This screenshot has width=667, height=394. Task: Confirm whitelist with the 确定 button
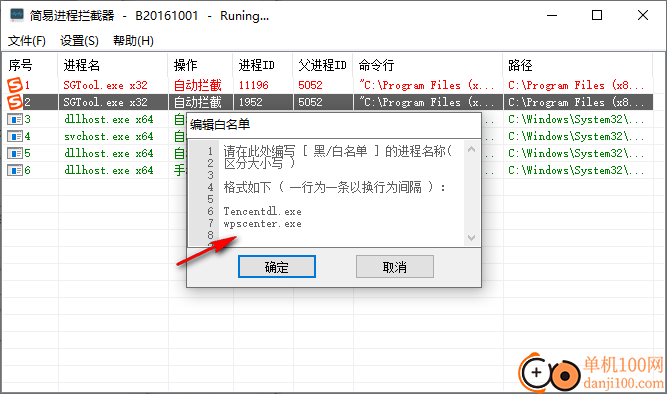tap(277, 267)
